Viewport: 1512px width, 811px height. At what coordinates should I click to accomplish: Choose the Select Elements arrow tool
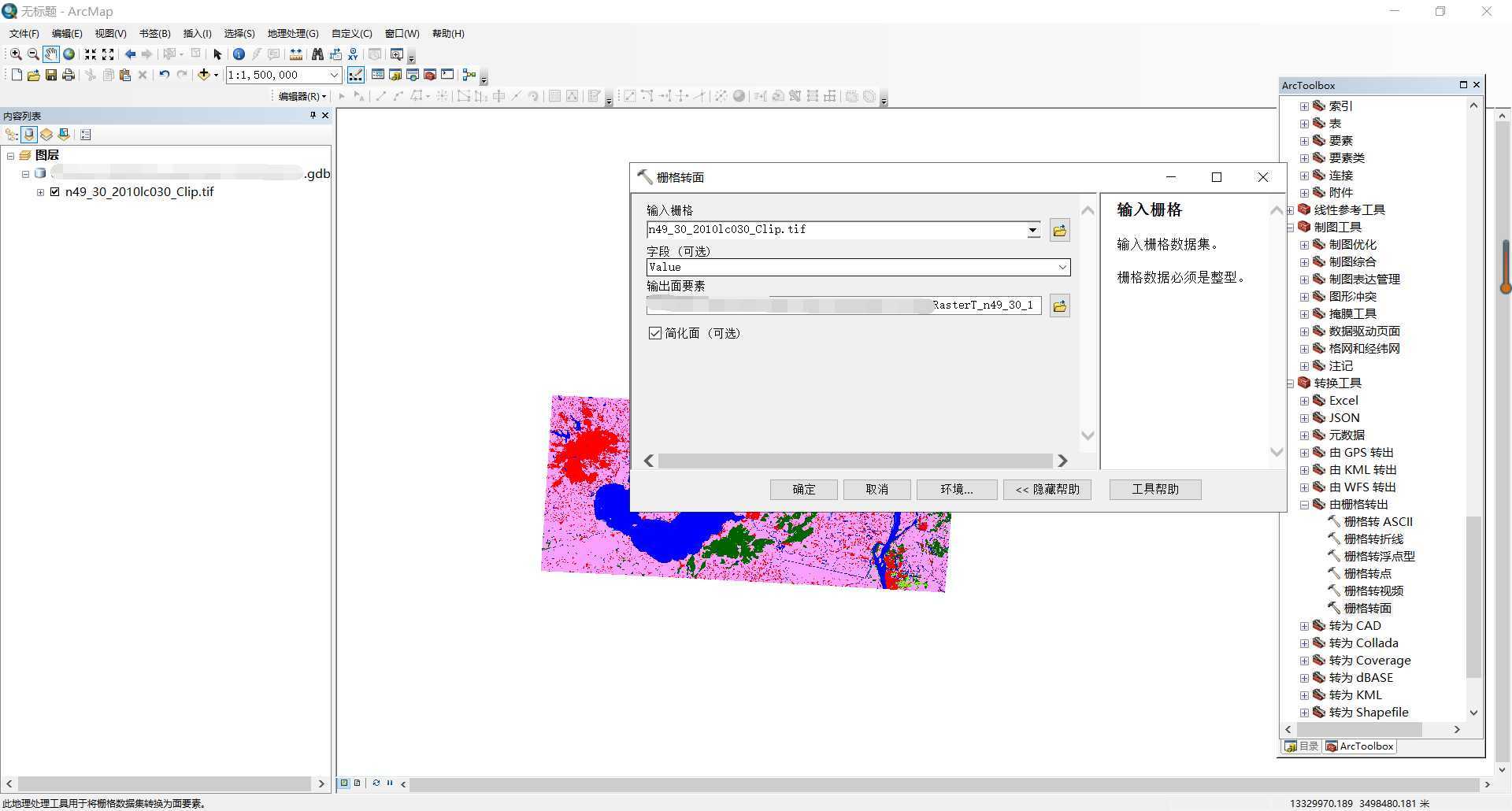click(x=217, y=54)
